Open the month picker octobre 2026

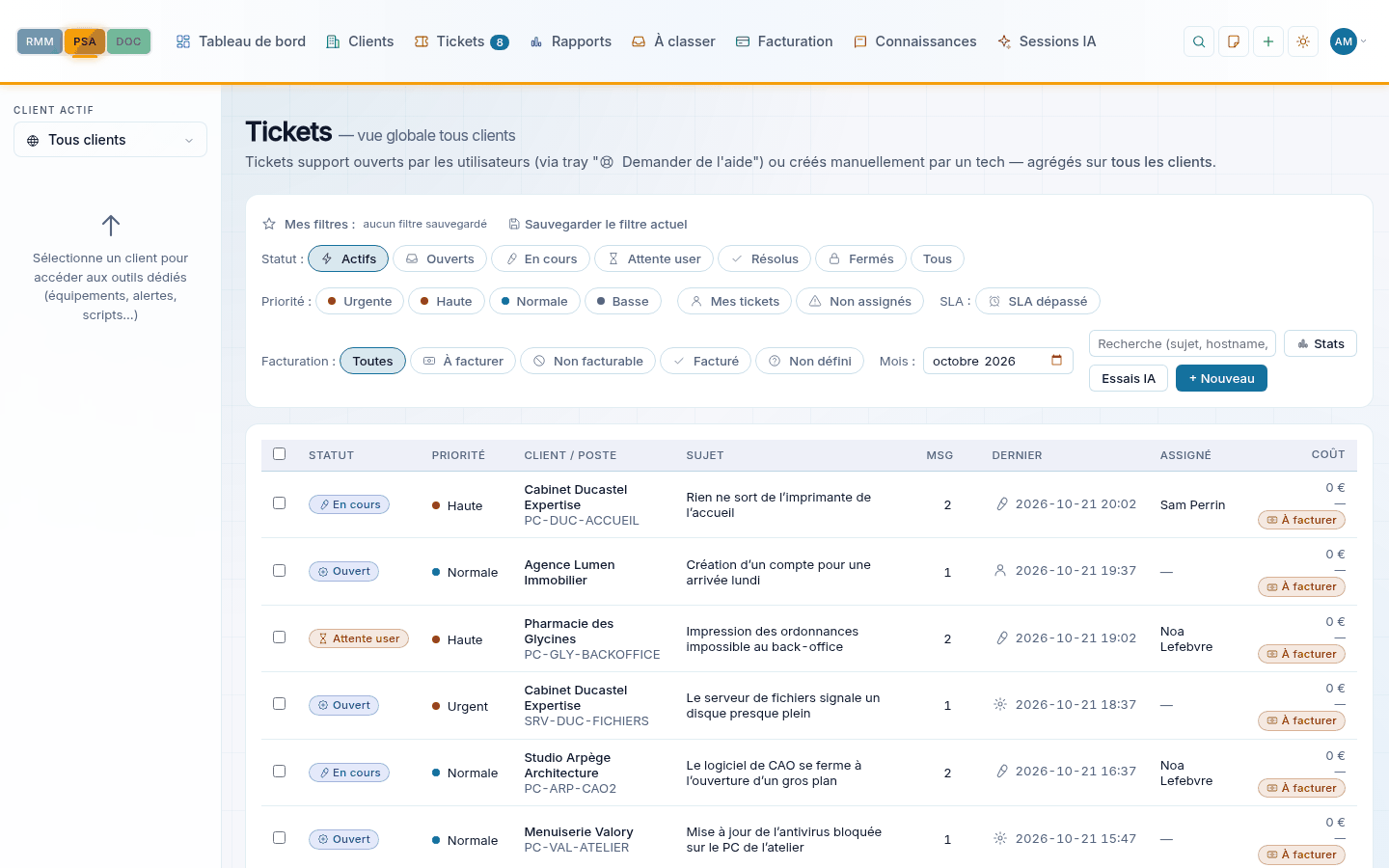(x=998, y=361)
